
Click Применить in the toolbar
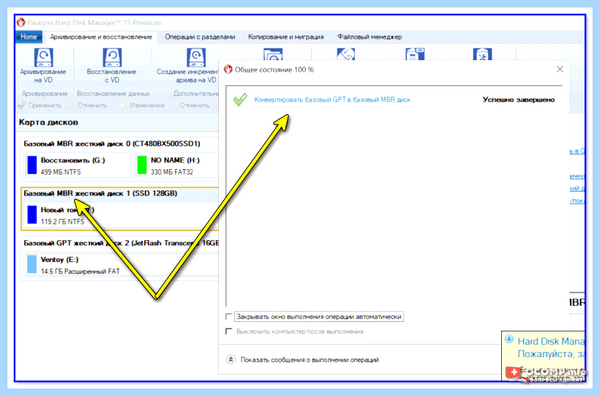[x=39, y=105]
